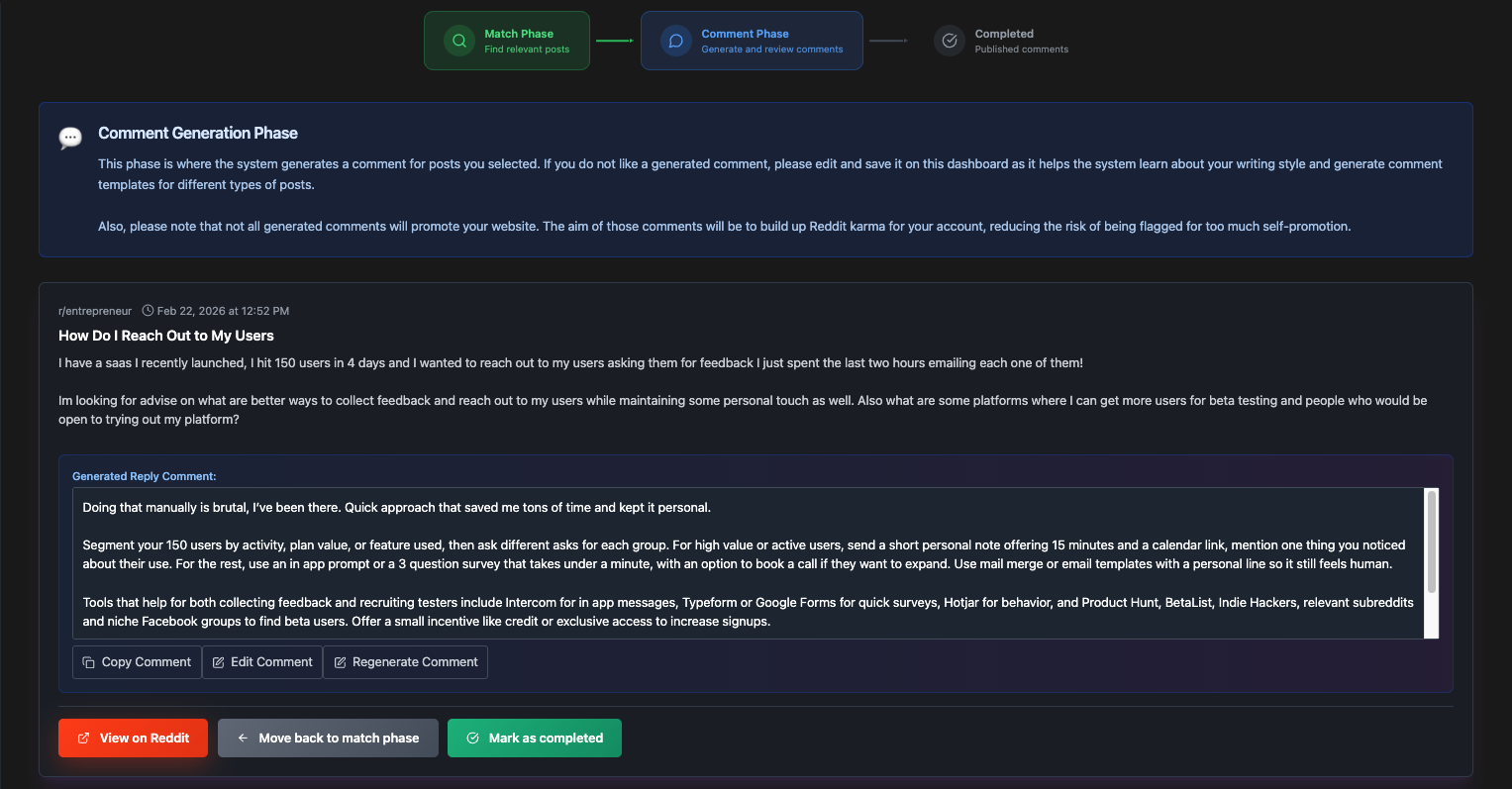Image resolution: width=1512 pixels, height=789 pixels.
Task: Click the regenerate icon in Regenerate Comment button
Action: (340, 662)
